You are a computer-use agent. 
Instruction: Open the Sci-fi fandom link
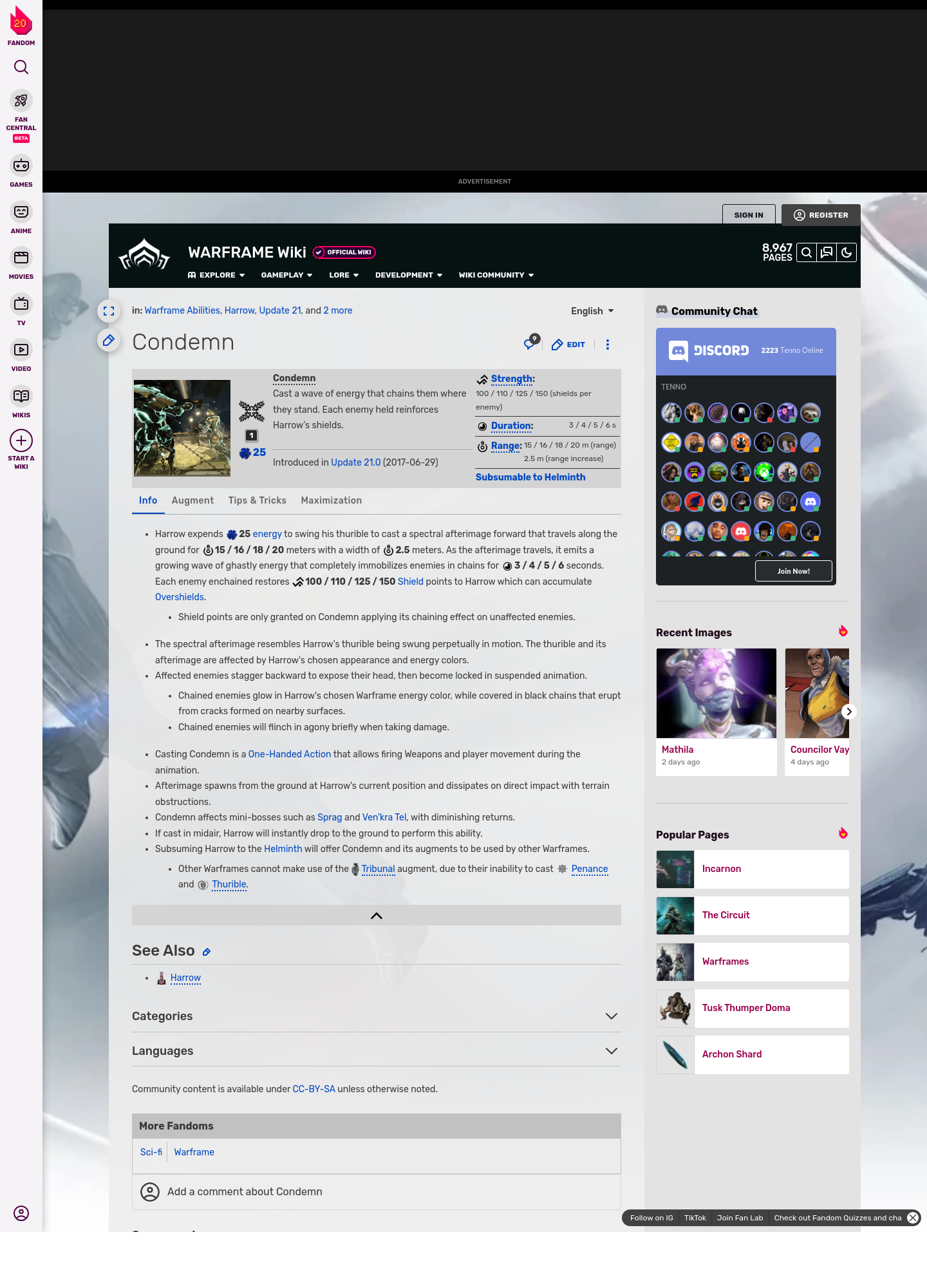coord(151,1152)
